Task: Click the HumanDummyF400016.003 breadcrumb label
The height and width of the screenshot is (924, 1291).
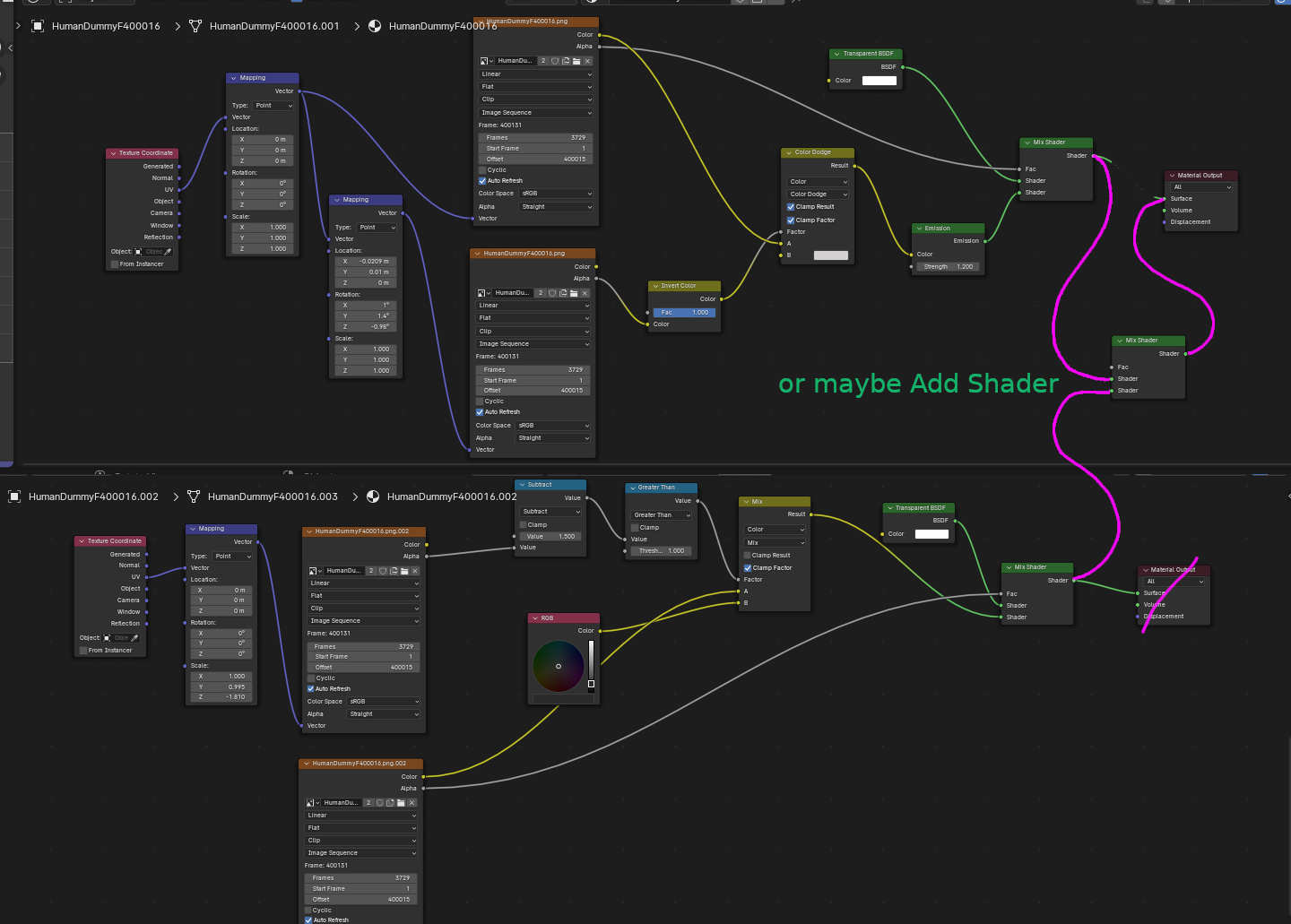Action: point(273,497)
